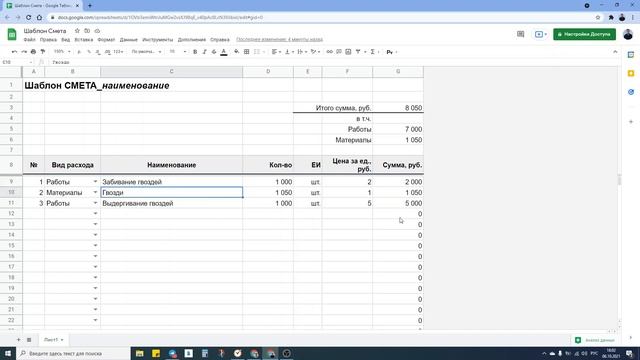
Task: Click the 8 050 total sum cell
Action: click(x=398, y=108)
